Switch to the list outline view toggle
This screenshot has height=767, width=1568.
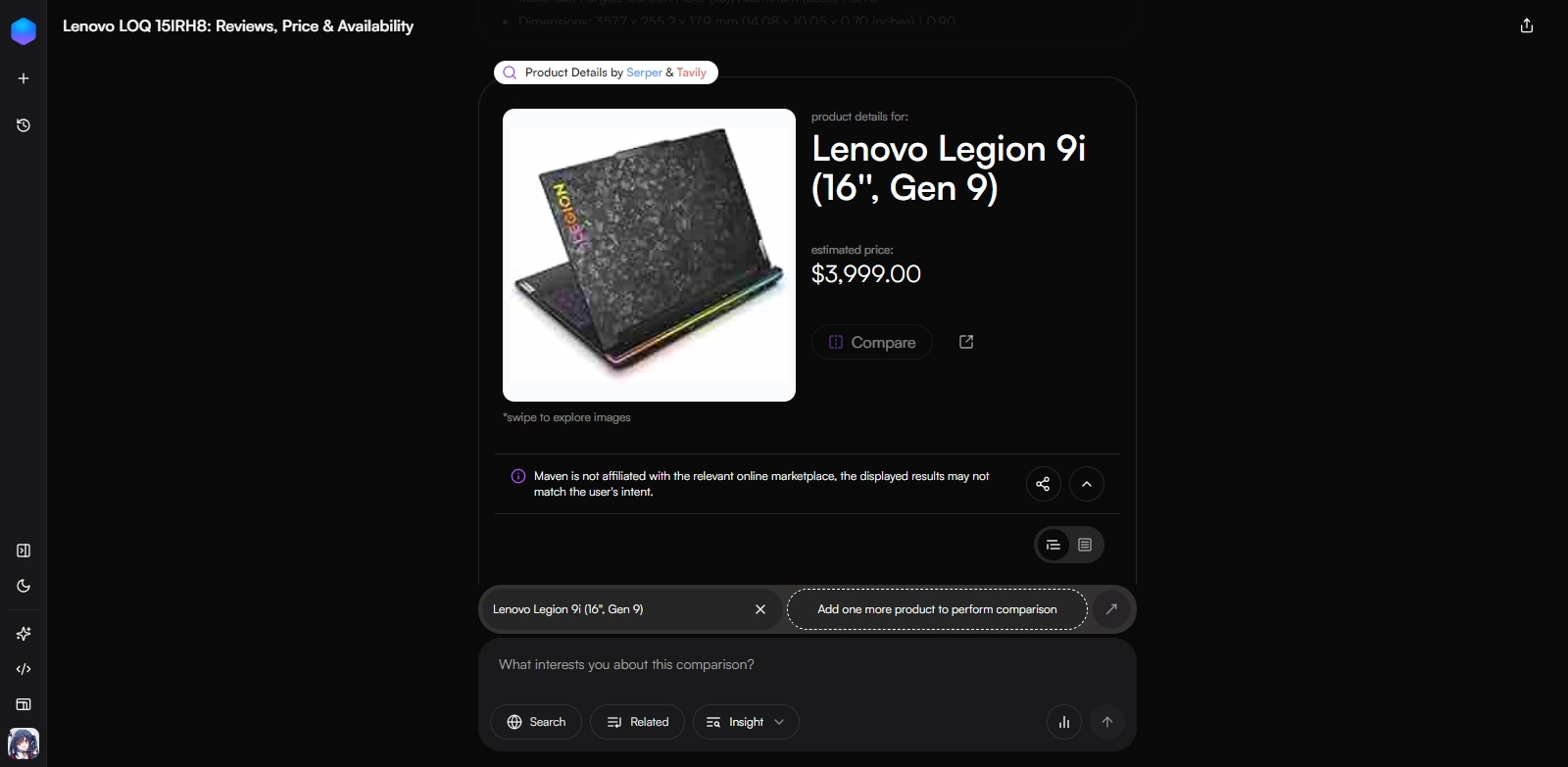click(1053, 545)
